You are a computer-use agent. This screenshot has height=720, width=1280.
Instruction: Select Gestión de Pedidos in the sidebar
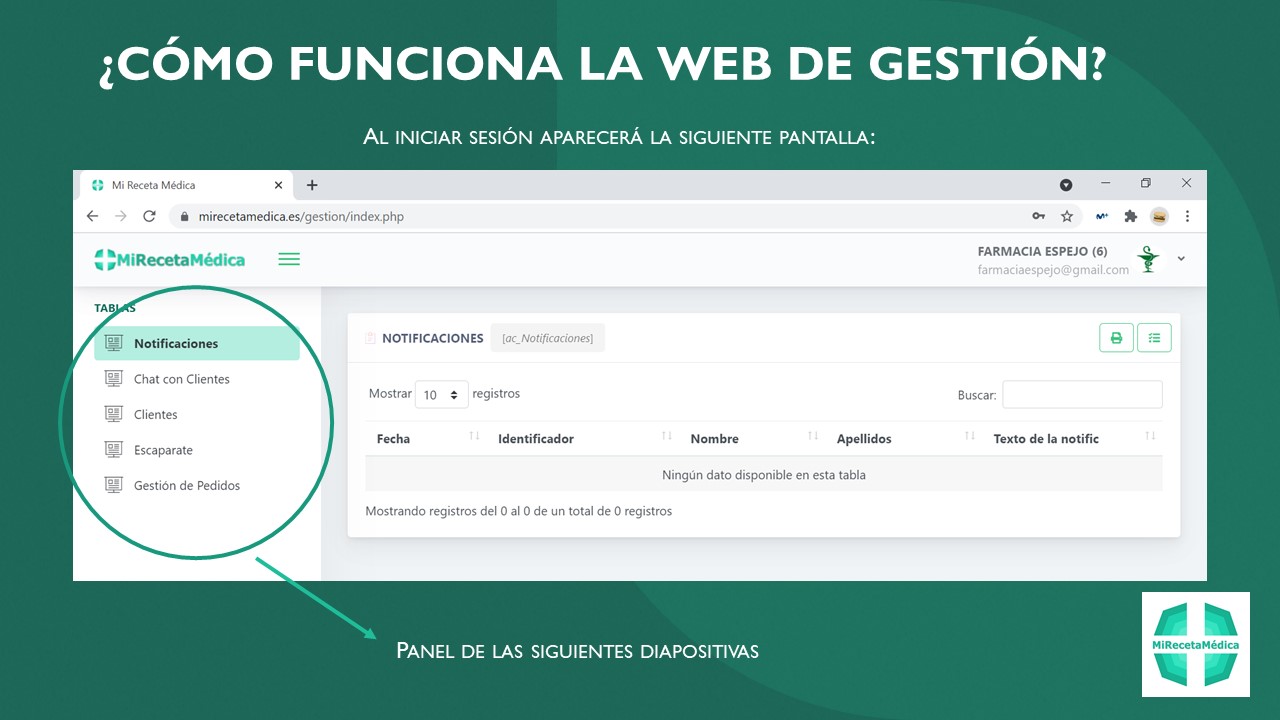click(x=186, y=486)
